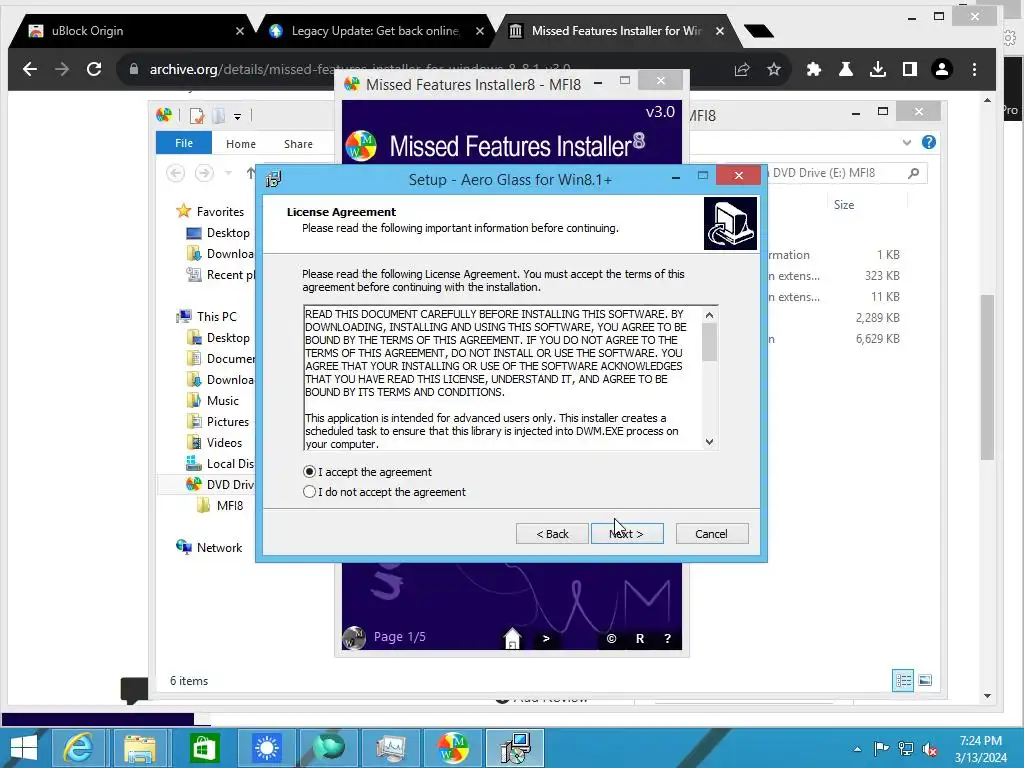Open the Share ribbon tab in Explorer
Viewport: 1024px width, 768px height.
298,144
